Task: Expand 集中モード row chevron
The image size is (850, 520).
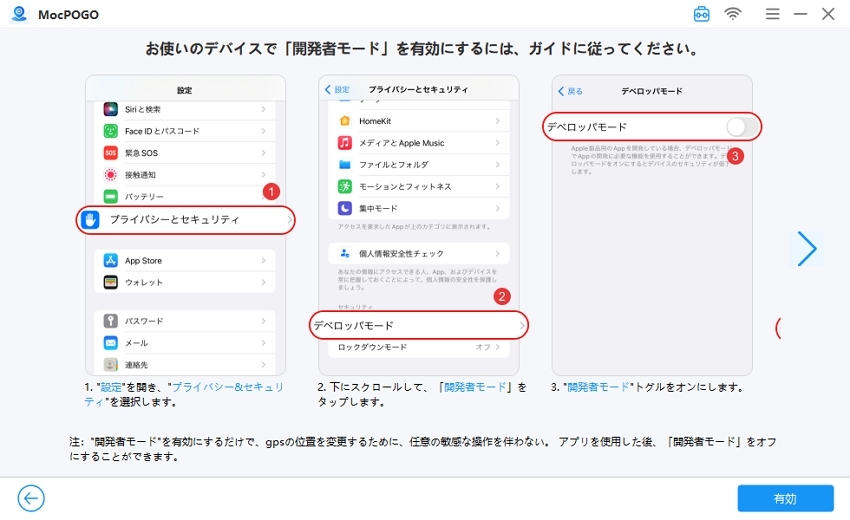Action: click(498, 208)
